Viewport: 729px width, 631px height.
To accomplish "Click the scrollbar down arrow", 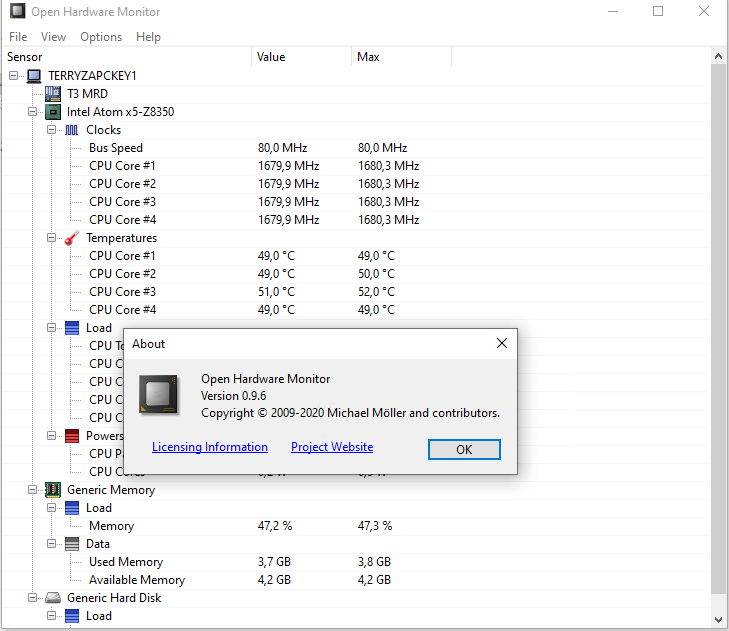I will (718, 620).
